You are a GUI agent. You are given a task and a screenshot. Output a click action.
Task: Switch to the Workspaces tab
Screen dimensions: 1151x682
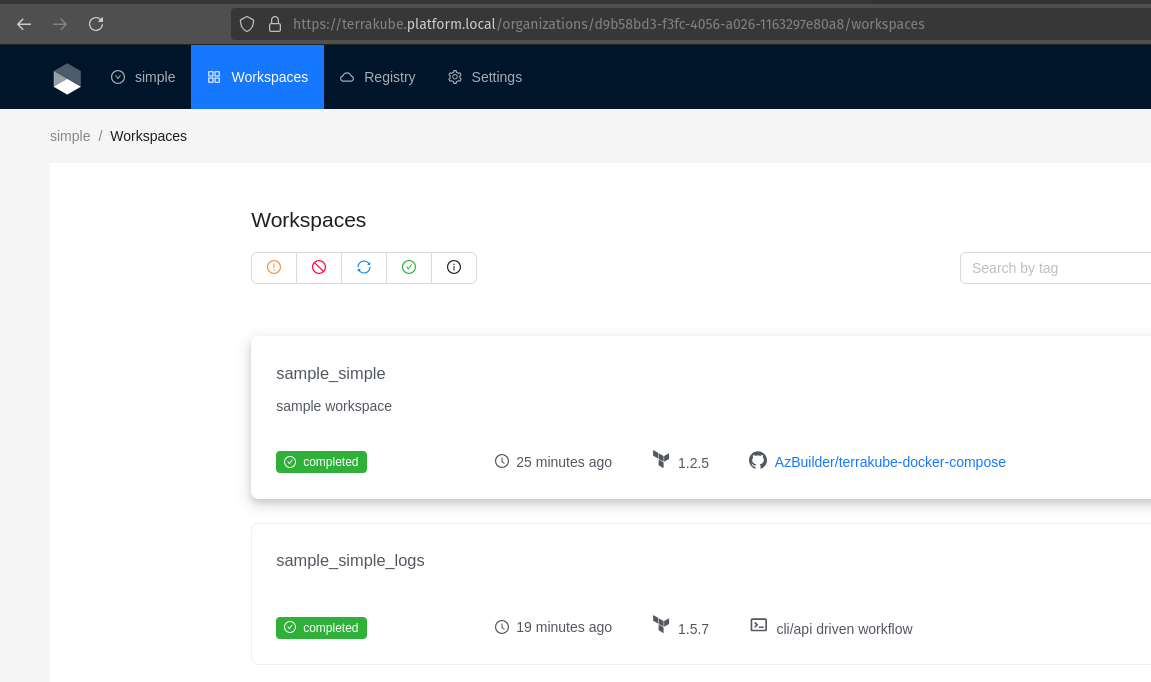coord(258,77)
